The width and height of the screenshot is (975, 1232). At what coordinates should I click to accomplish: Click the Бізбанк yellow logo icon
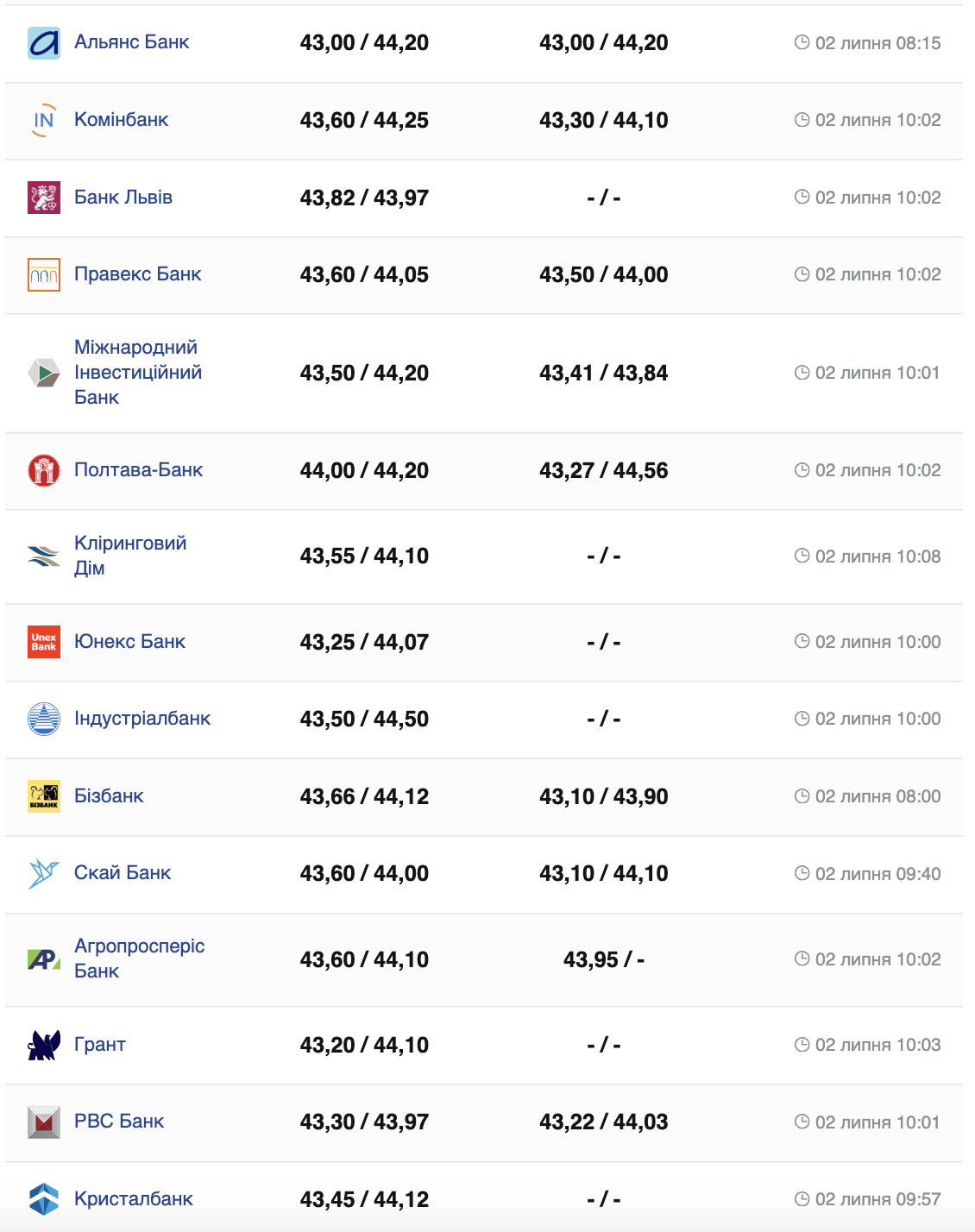[44, 796]
